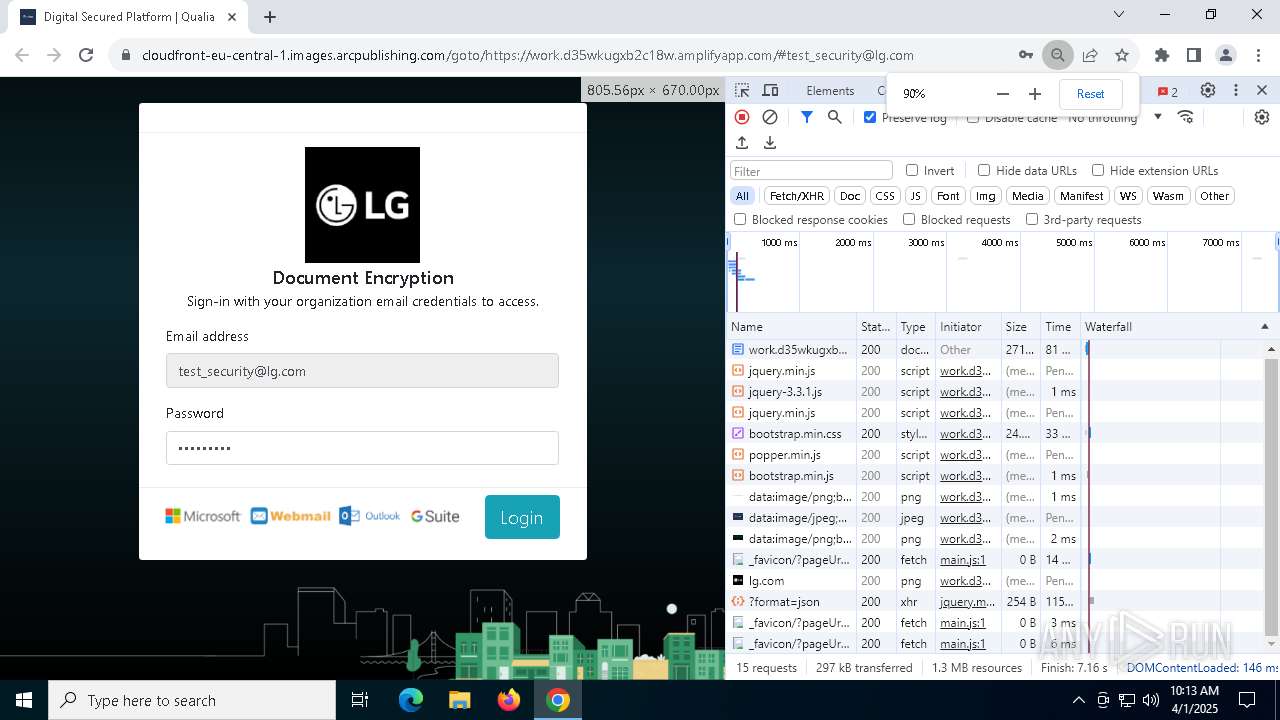The width and height of the screenshot is (1280, 720).
Task: Switch to the Elements tab
Action: [x=830, y=91]
